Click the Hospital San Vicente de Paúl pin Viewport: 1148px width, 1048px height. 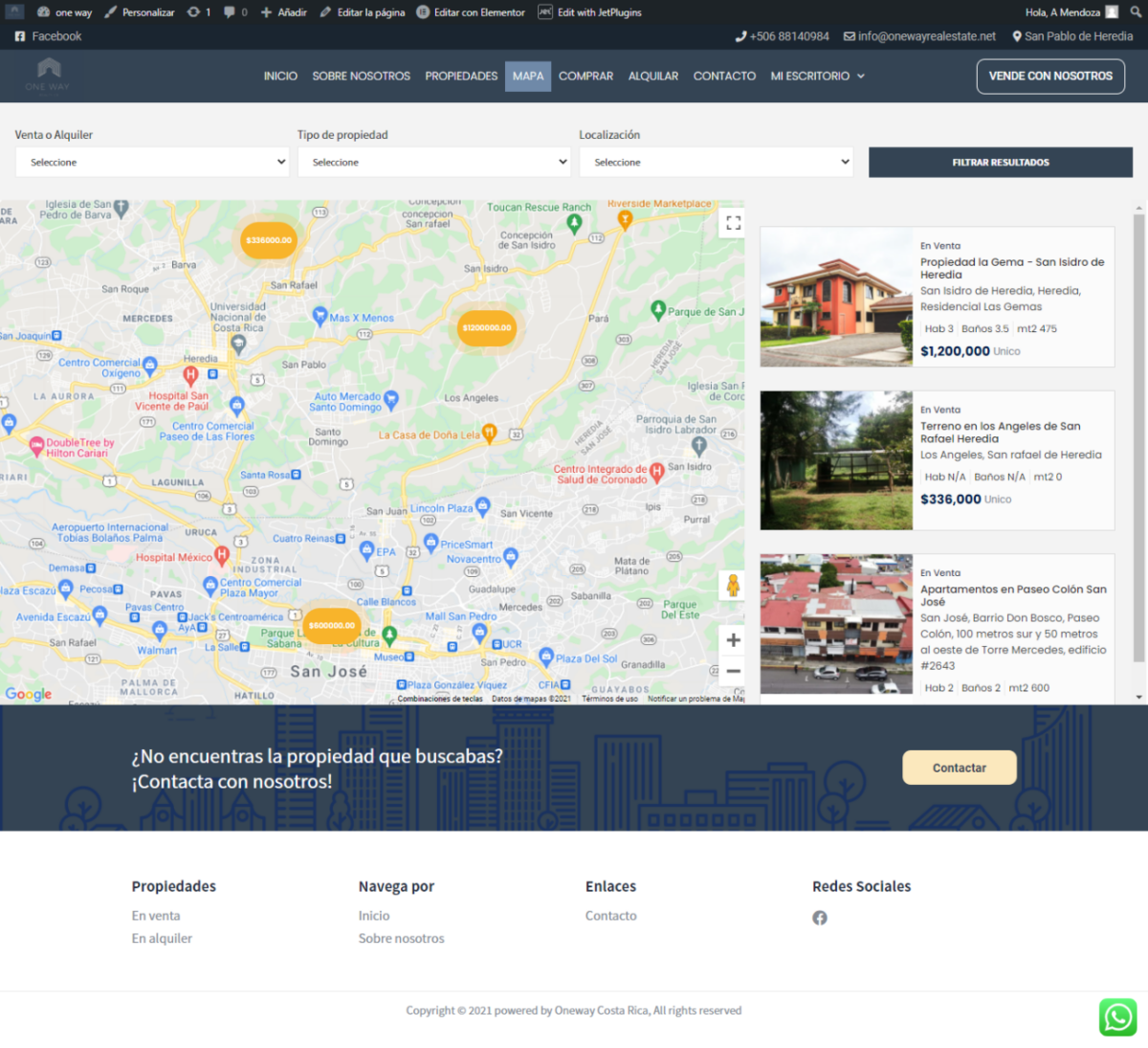(x=190, y=375)
